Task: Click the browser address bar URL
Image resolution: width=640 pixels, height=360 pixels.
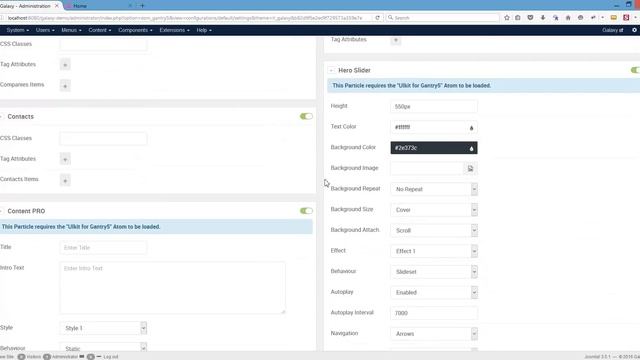Action: pos(186,18)
